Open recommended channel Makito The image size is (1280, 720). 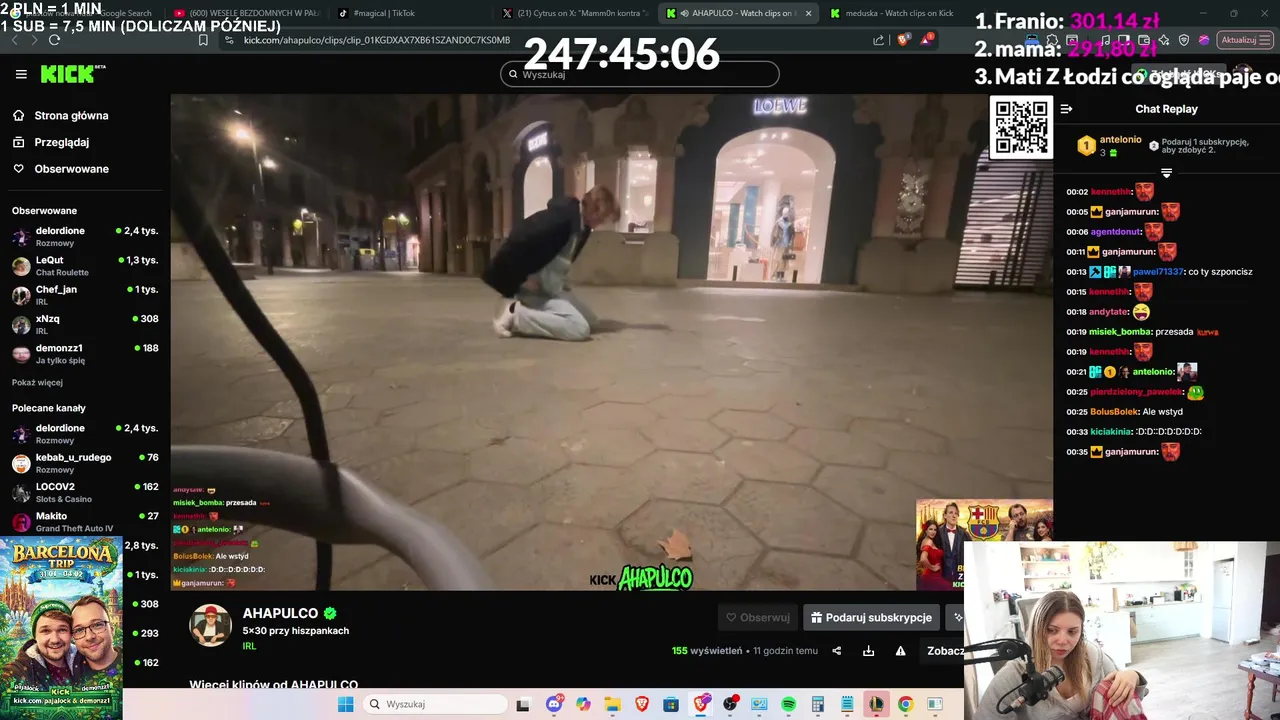tap(85, 521)
